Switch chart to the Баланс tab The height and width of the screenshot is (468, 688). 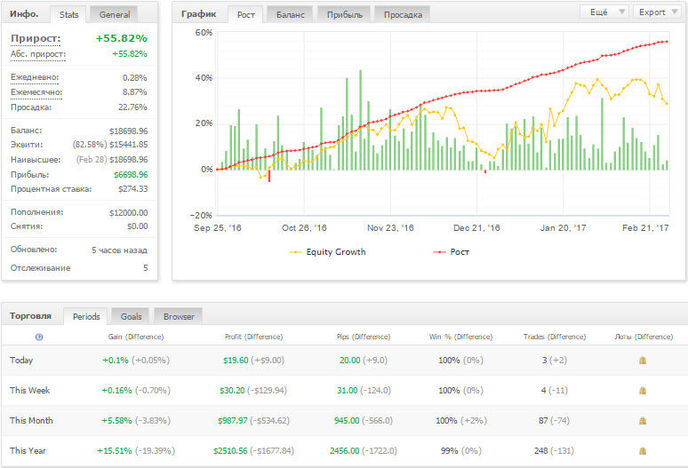[x=290, y=14]
